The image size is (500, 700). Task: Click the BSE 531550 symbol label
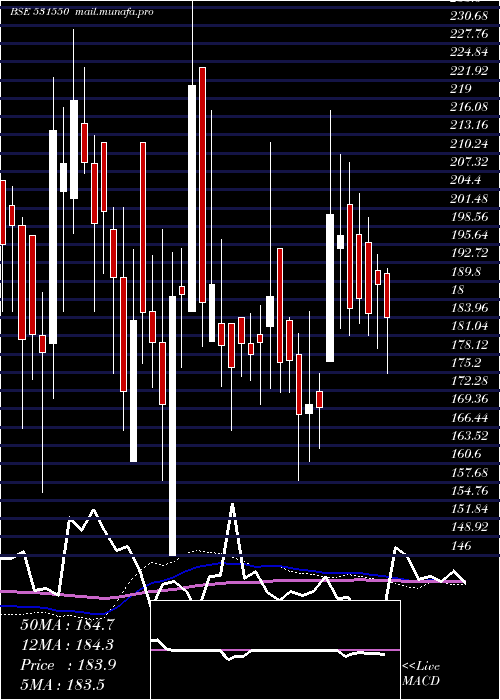(39, 12)
